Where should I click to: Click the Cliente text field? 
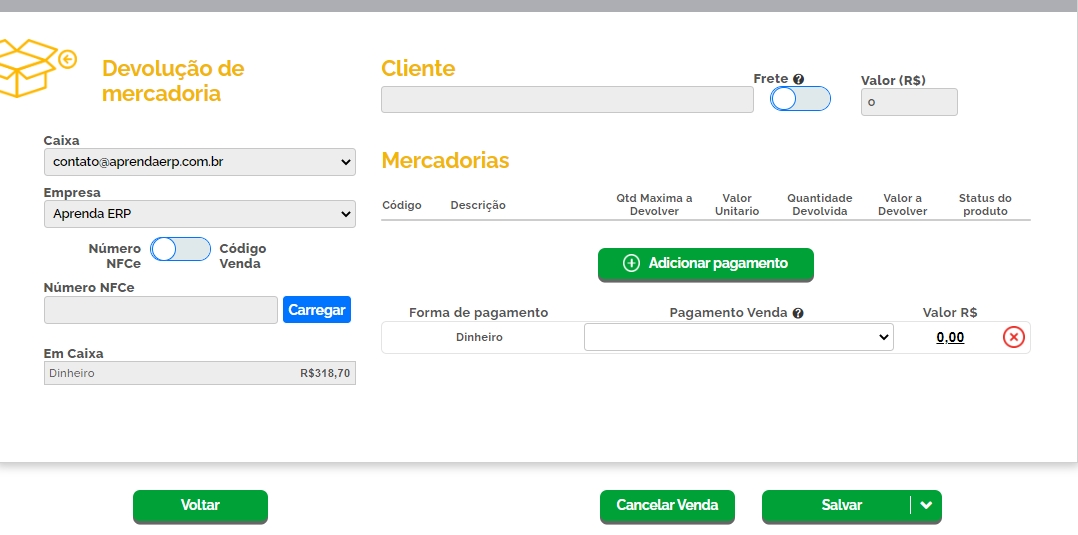pyautogui.click(x=567, y=100)
